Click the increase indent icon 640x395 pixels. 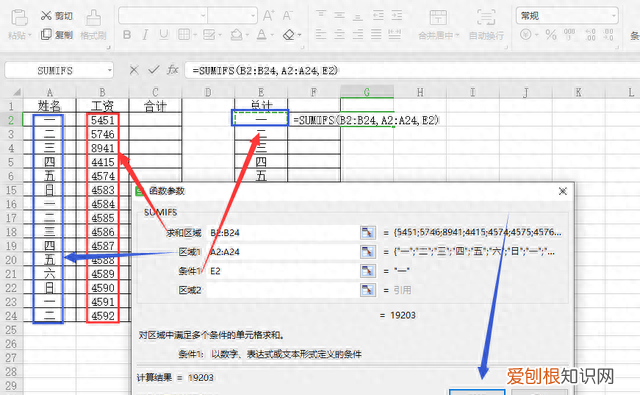(397, 16)
